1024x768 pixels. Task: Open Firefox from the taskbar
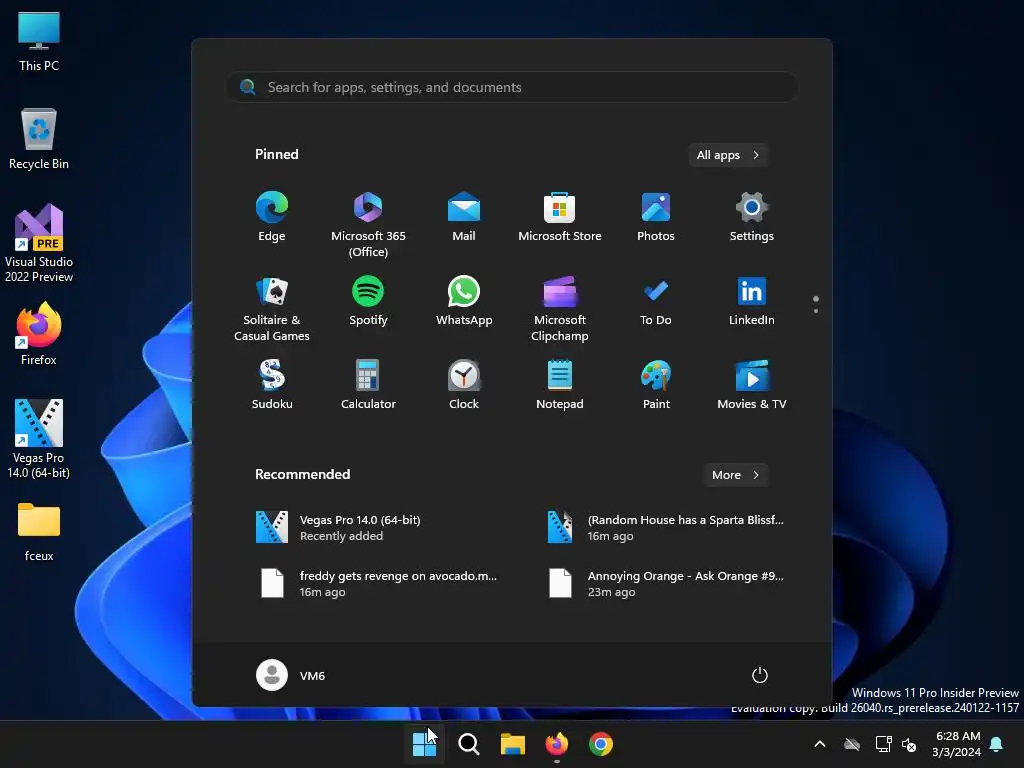[x=556, y=744]
